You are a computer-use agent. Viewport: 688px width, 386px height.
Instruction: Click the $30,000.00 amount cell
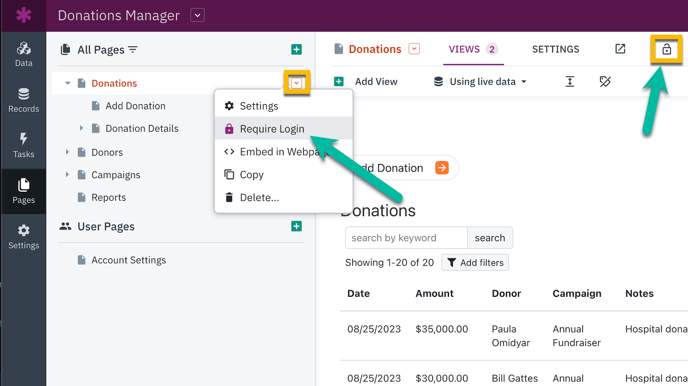click(442, 378)
